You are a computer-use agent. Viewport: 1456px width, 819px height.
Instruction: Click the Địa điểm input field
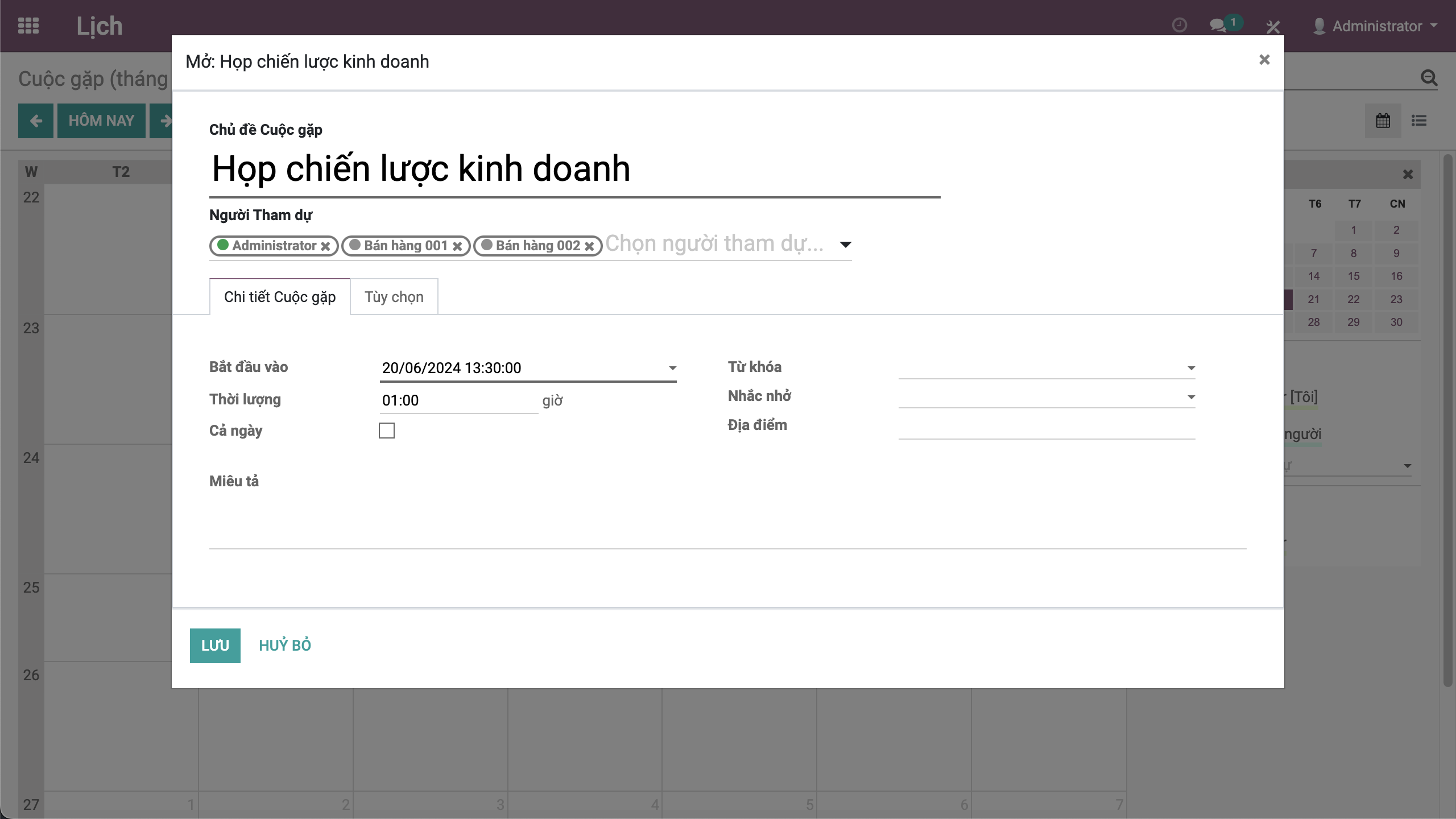tap(1046, 428)
